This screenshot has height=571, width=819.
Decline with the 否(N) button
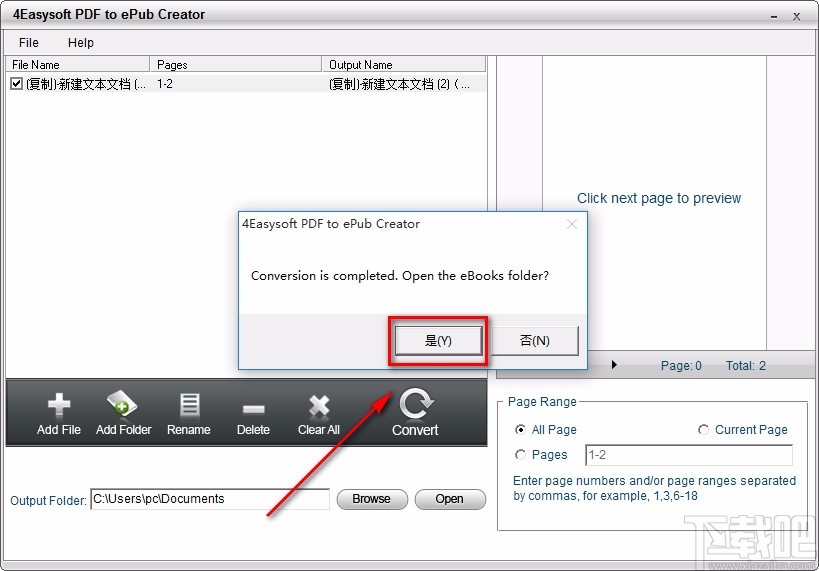point(534,341)
